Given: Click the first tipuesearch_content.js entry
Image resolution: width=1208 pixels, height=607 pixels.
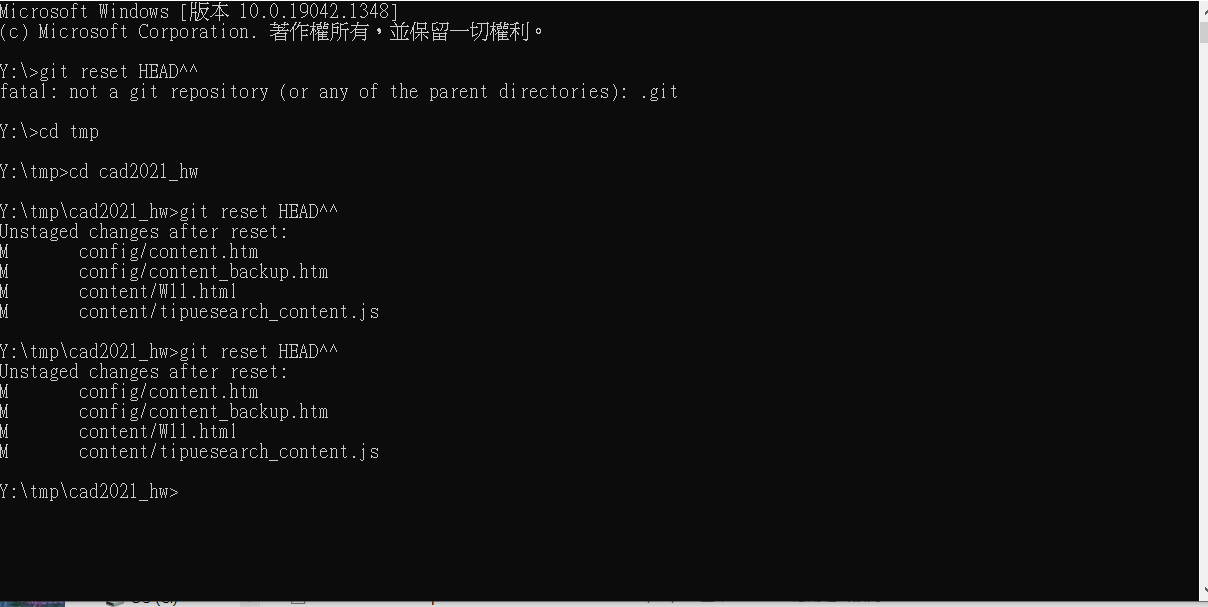Looking at the screenshot, I should [x=229, y=312].
